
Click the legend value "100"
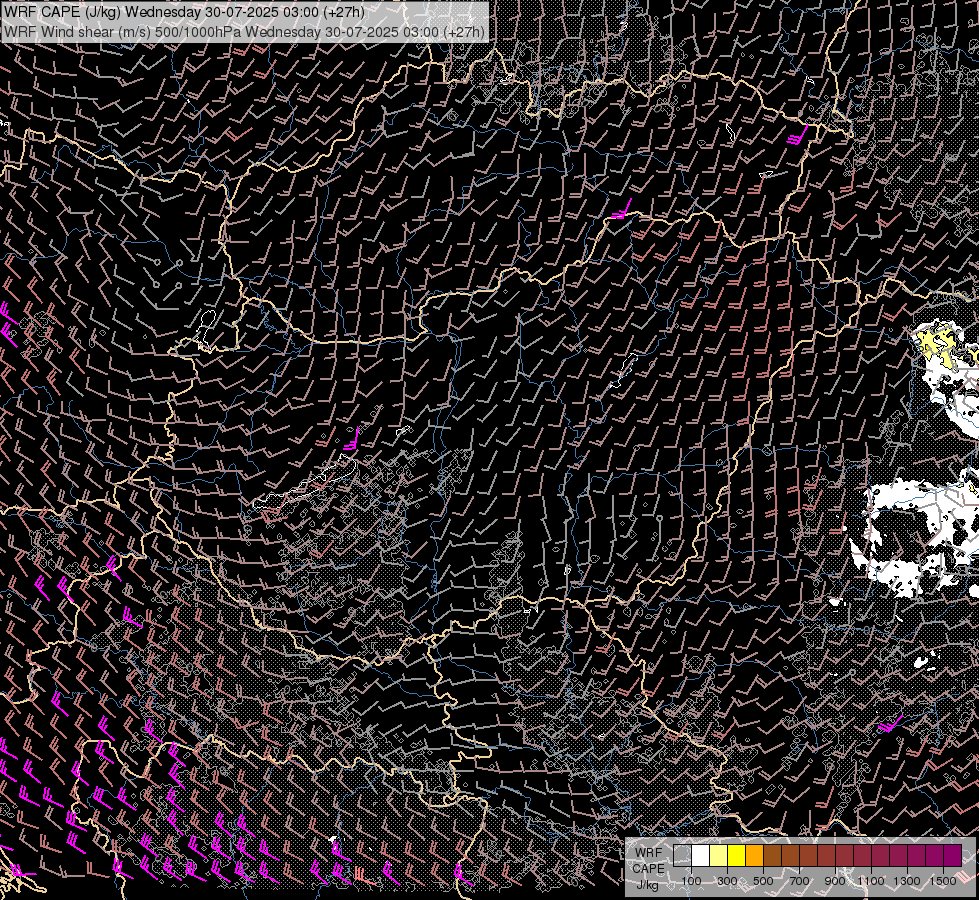pos(691,881)
